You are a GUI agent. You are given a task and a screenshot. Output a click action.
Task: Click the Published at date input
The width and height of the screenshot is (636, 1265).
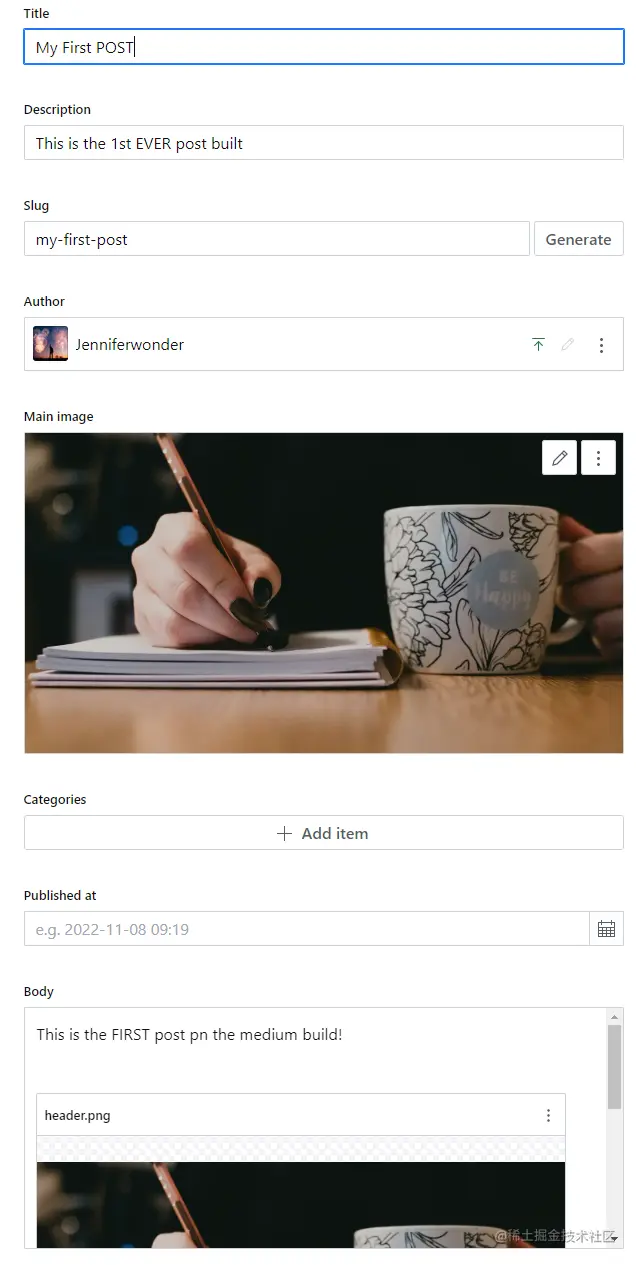pyautogui.click(x=307, y=929)
